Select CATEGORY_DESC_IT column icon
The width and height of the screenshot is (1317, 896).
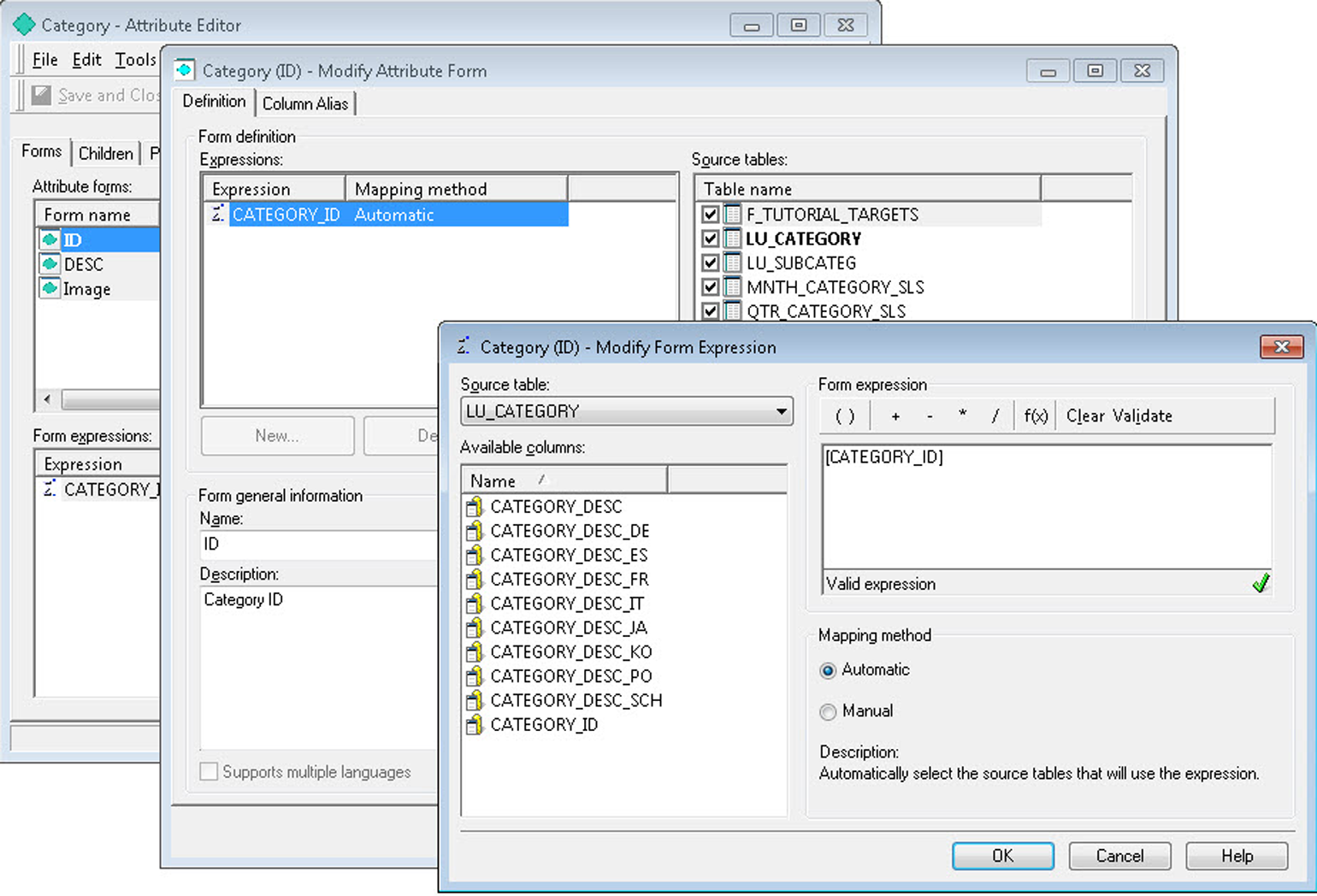pyautogui.click(x=474, y=604)
